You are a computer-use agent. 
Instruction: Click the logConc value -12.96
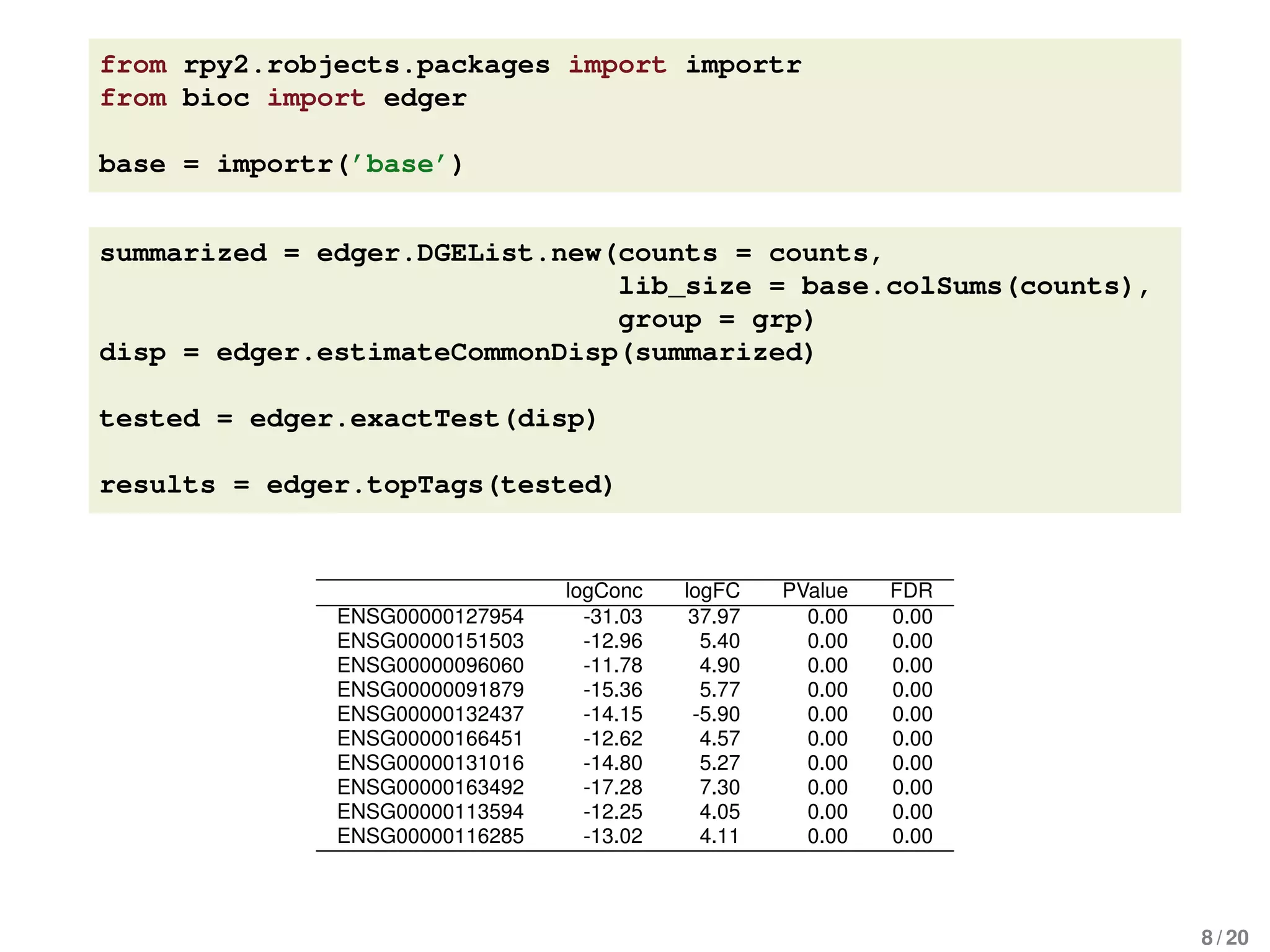(x=613, y=641)
